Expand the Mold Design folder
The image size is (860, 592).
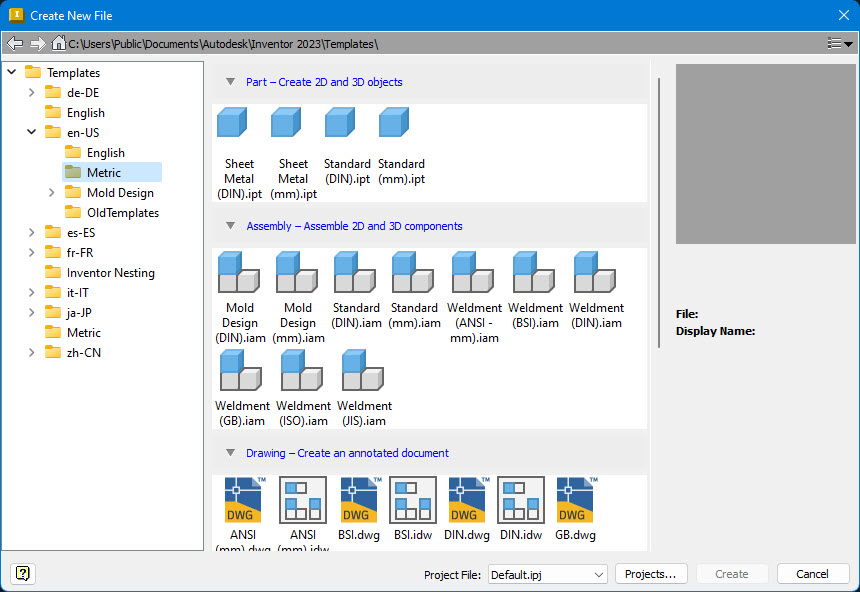tap(50, 192)
